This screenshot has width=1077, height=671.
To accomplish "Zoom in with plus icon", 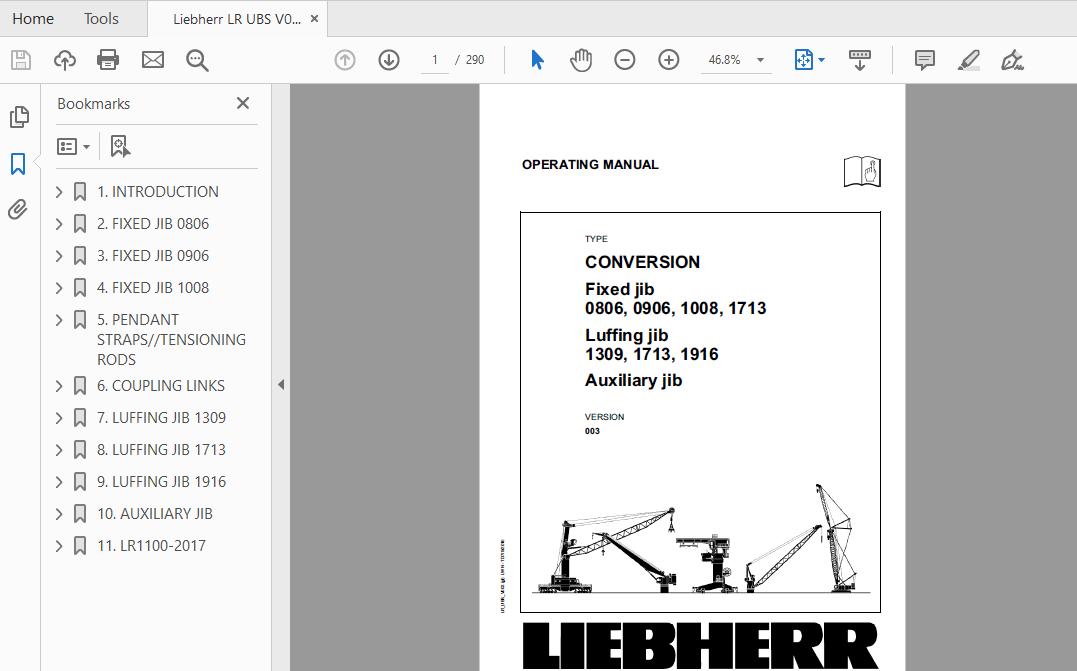I will coord(668,60).
